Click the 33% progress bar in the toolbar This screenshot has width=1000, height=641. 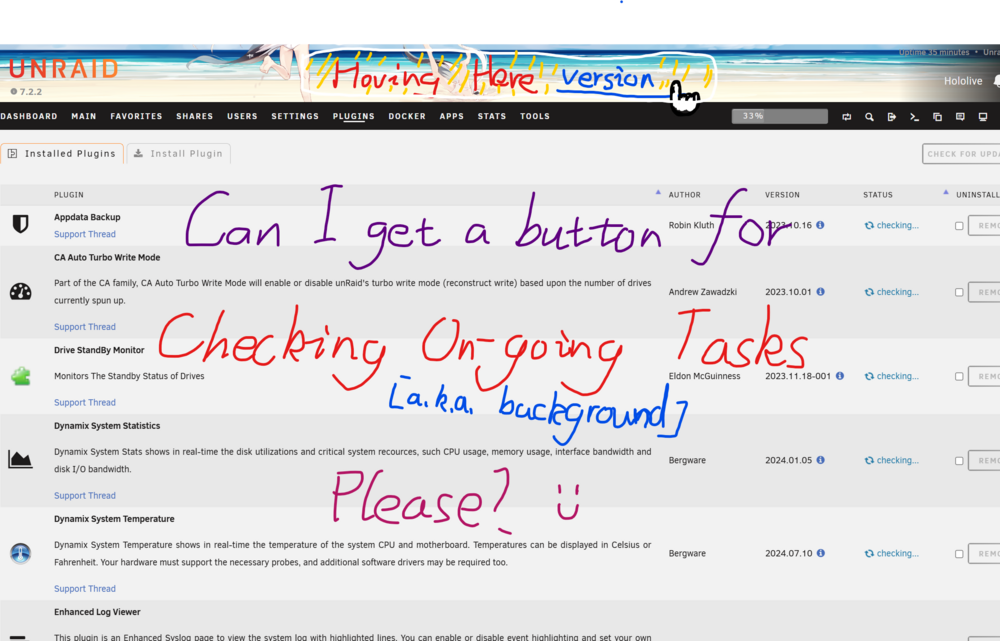point(779,116)
